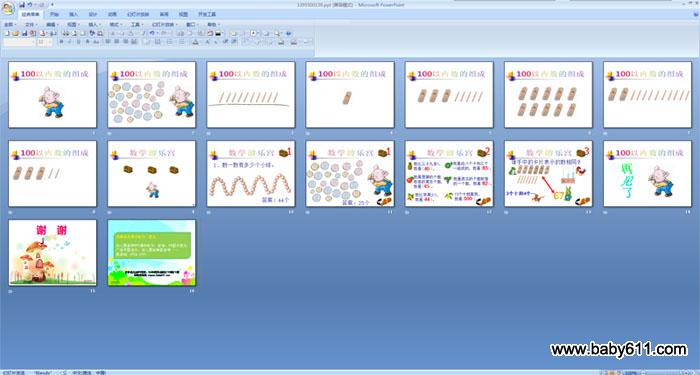This screenshot has height=375, width=700.
Task: Click the black-and-white color mode toolbar icon
Action: pyautogui.click(x=218, y=33)
